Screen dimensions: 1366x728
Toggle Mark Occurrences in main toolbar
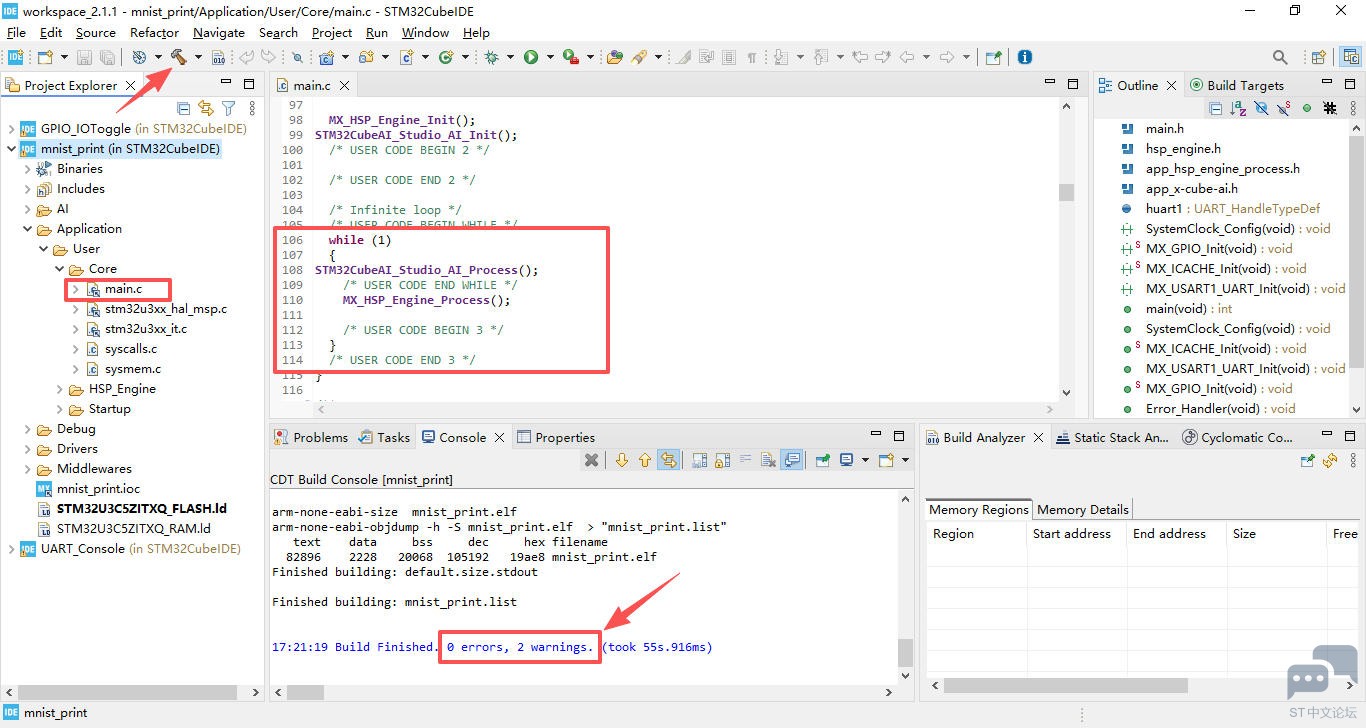(683, 57)
